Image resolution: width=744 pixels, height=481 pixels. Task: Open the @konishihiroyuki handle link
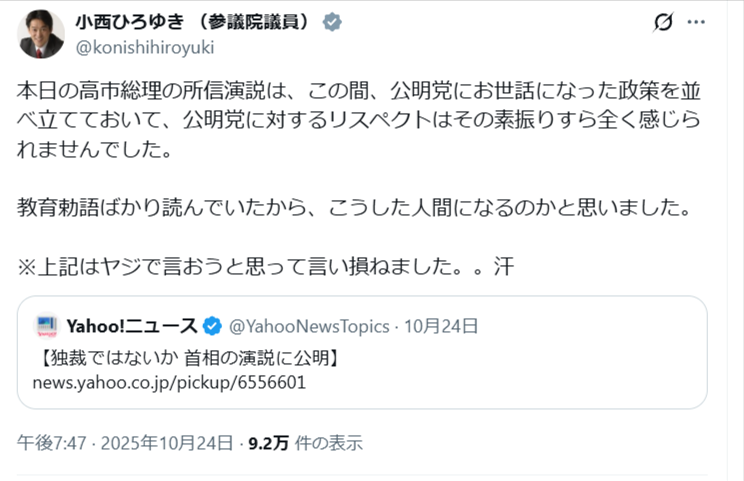click(x=145, y=47)
